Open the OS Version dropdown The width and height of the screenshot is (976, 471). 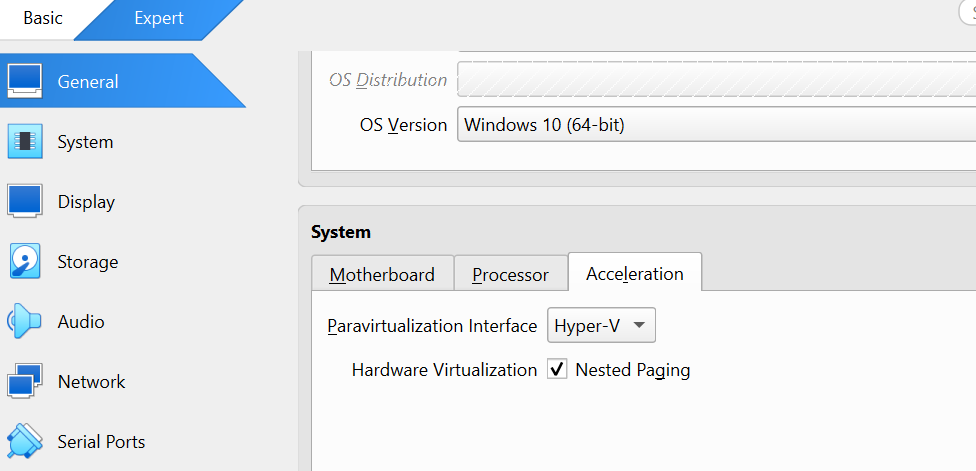715,125
